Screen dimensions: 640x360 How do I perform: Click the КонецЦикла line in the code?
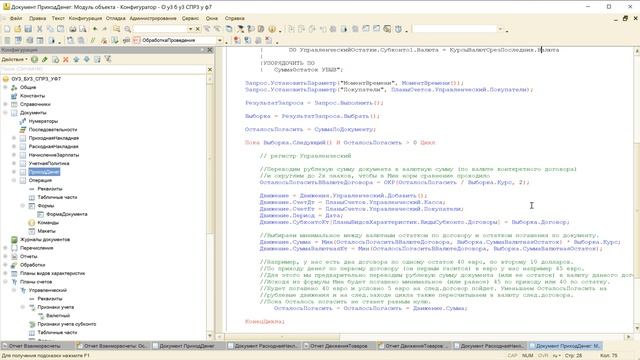point(264,322)
